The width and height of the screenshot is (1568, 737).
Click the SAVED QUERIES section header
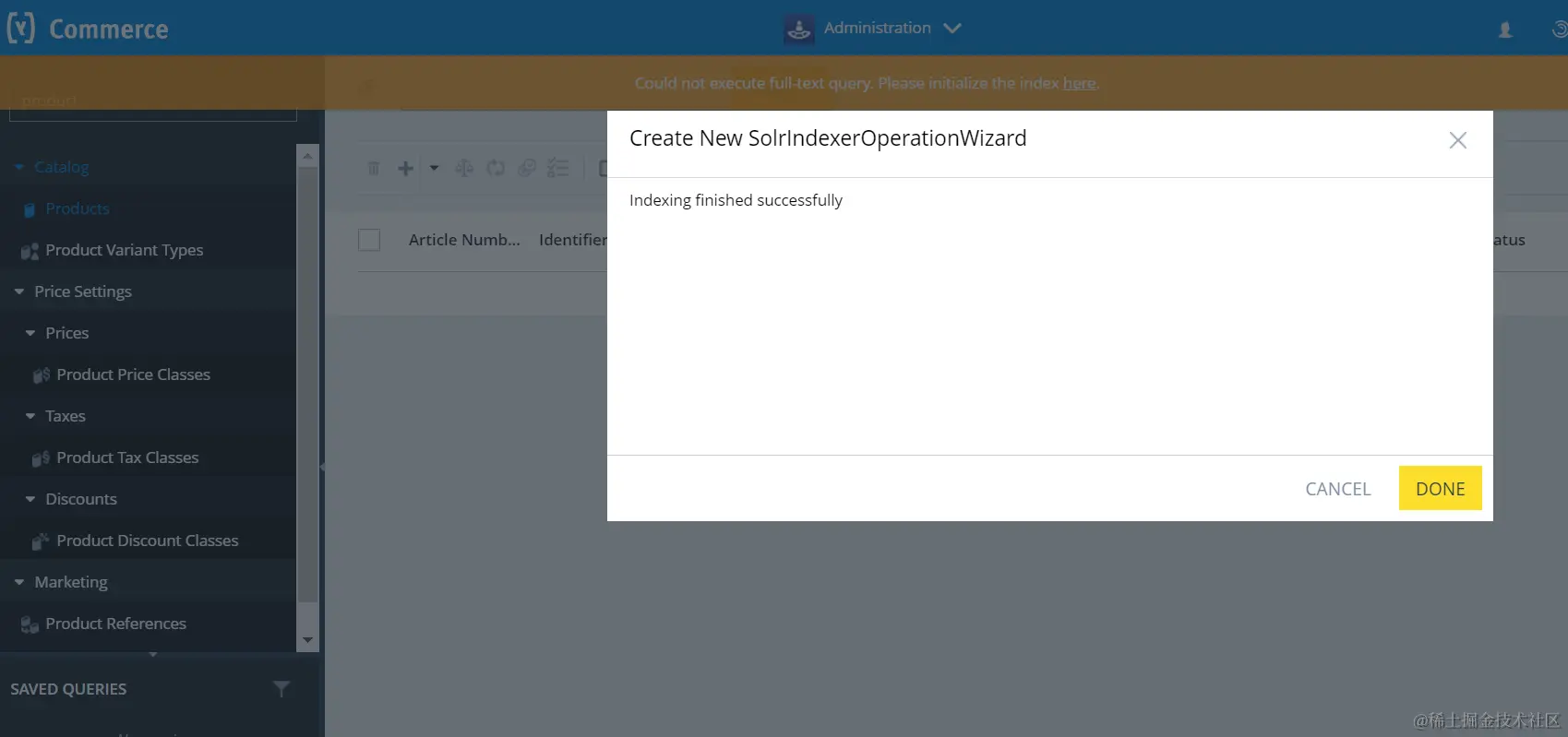[x=68, y=689]
